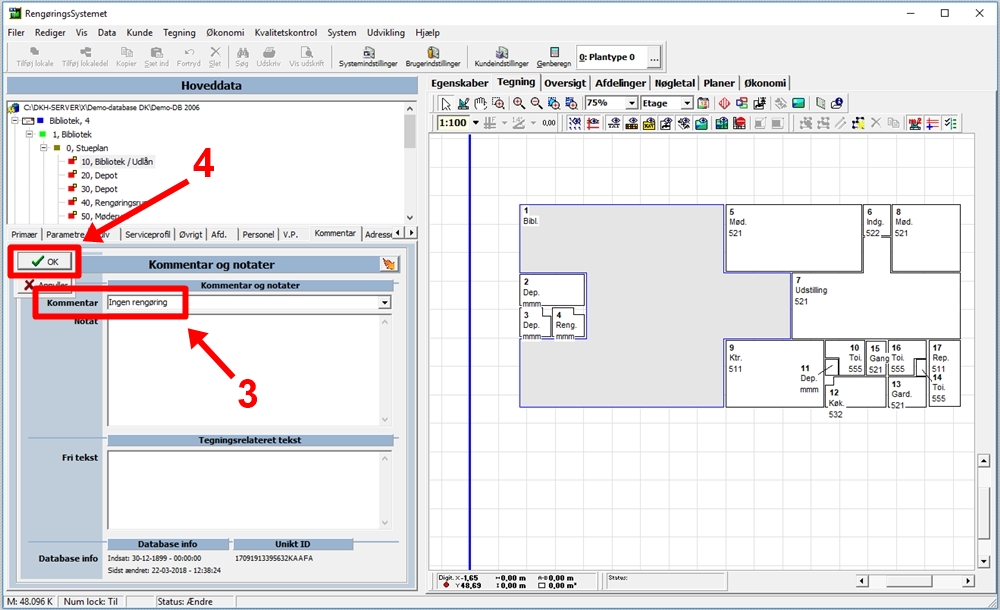Open Brugerindstillinger from the toolbar

(x=433, y=57)
